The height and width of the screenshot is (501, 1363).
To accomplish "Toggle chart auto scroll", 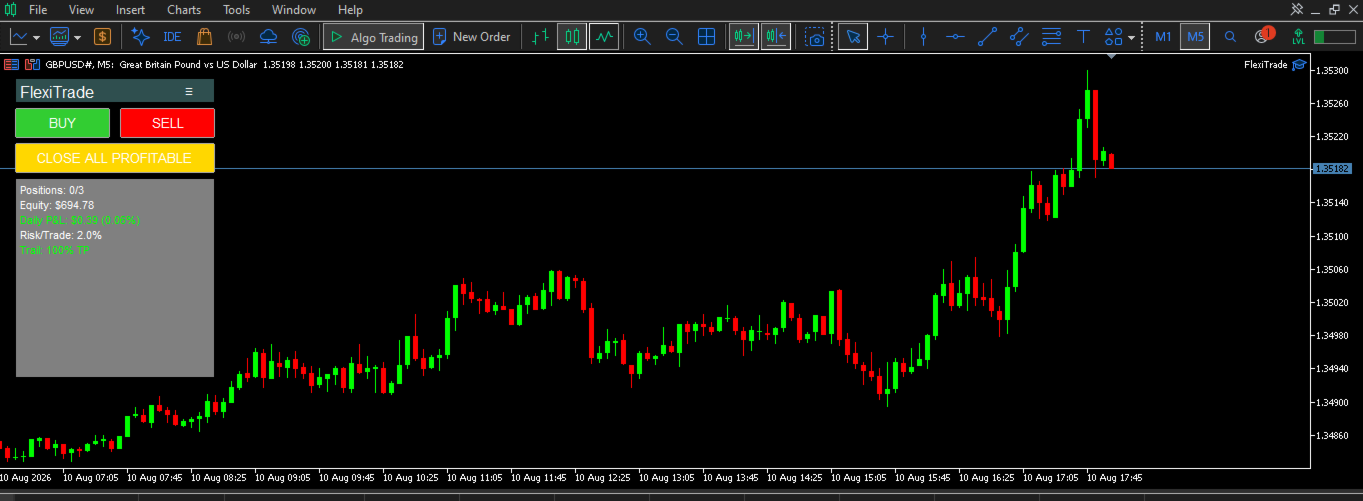I will tap(744, 37).
